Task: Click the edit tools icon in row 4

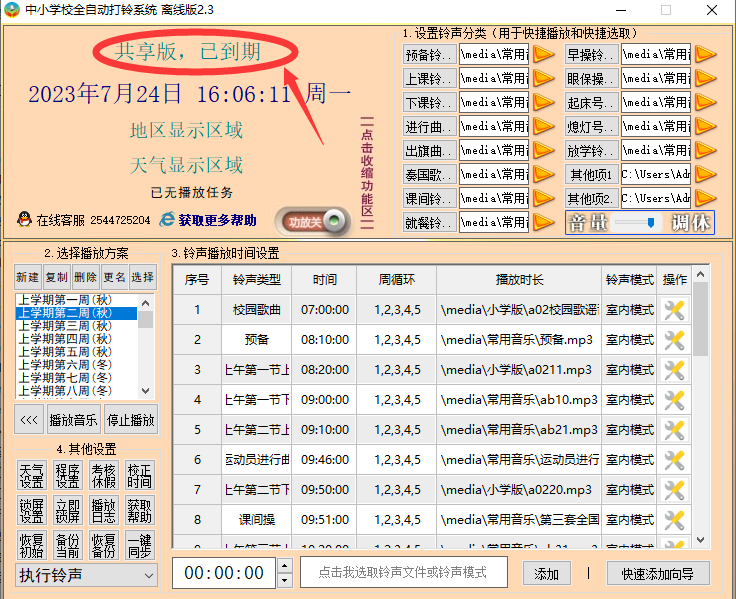Action: [x=674, y=400]
